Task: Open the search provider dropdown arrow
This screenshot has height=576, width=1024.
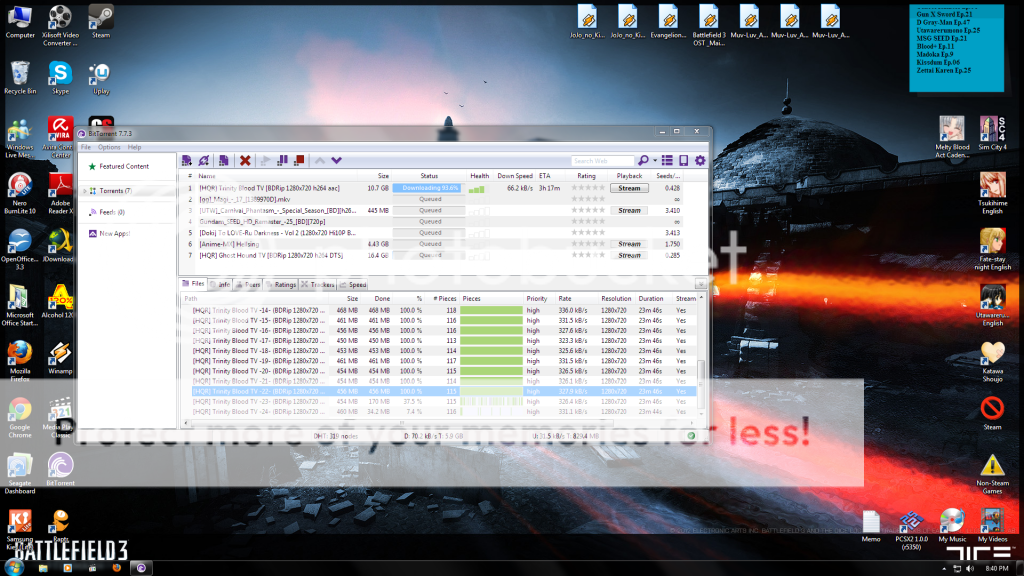Action: tap(655, 160)
